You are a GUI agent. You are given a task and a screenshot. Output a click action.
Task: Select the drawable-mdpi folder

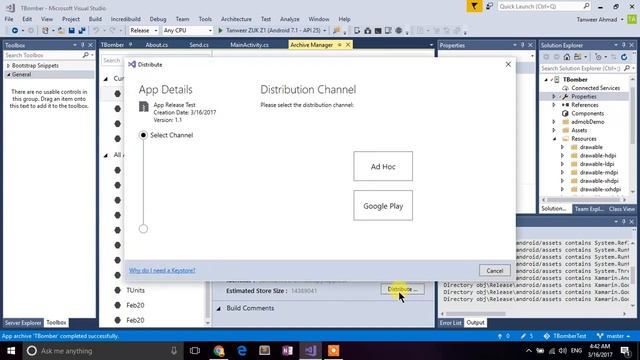click(599, 173)
